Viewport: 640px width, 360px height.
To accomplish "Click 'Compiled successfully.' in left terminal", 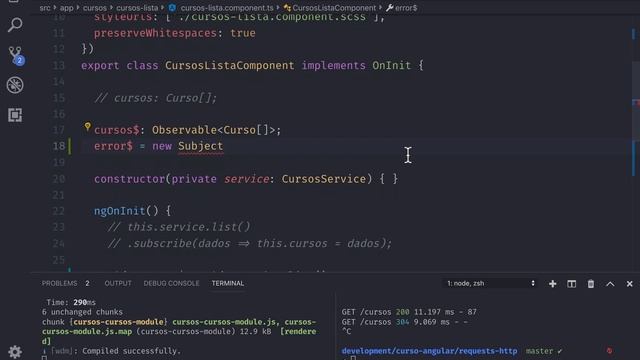I will (131, 351).
